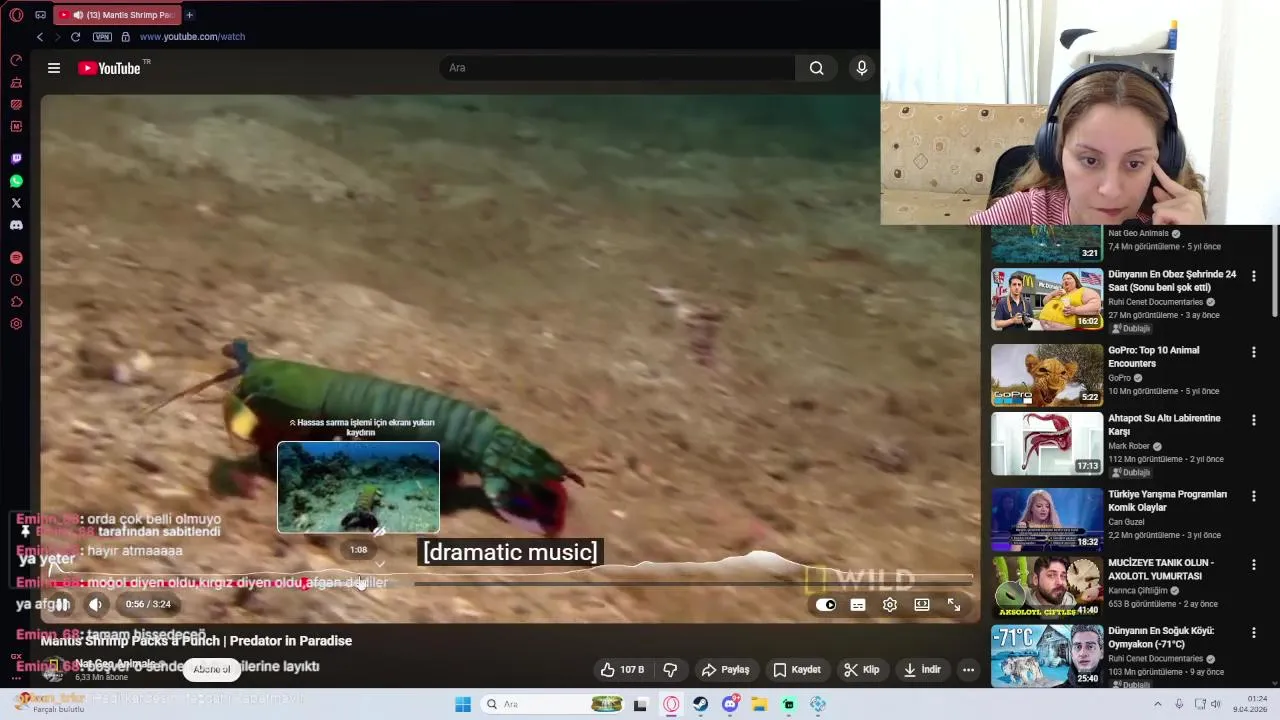Open Twitch in the sidebar
1280x720 pixels.
(x=16, y=159)
